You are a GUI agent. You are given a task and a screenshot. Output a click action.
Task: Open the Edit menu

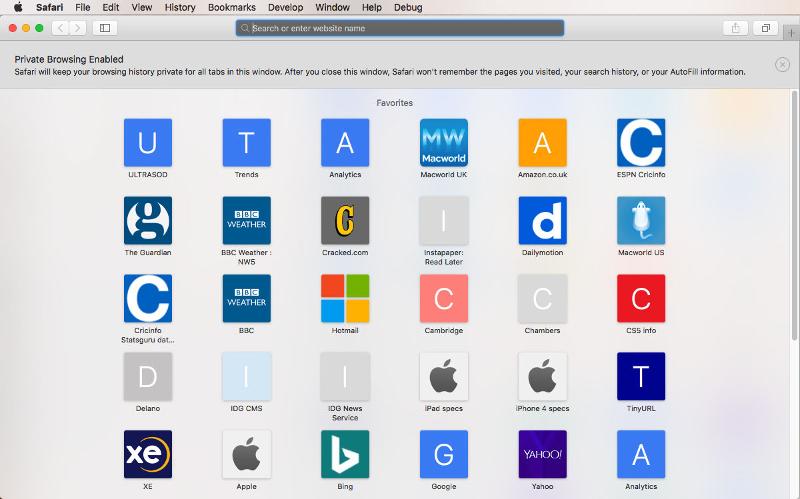[111, 7]
